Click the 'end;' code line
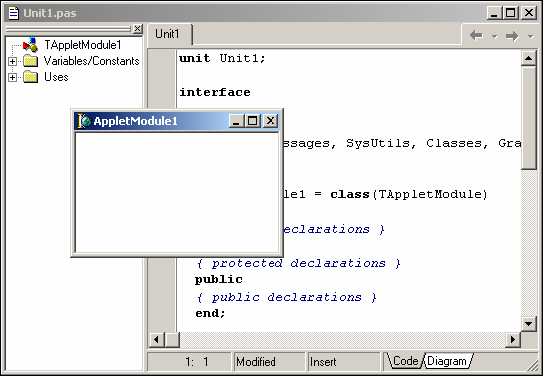543x376 pixels. coord(210,313)
